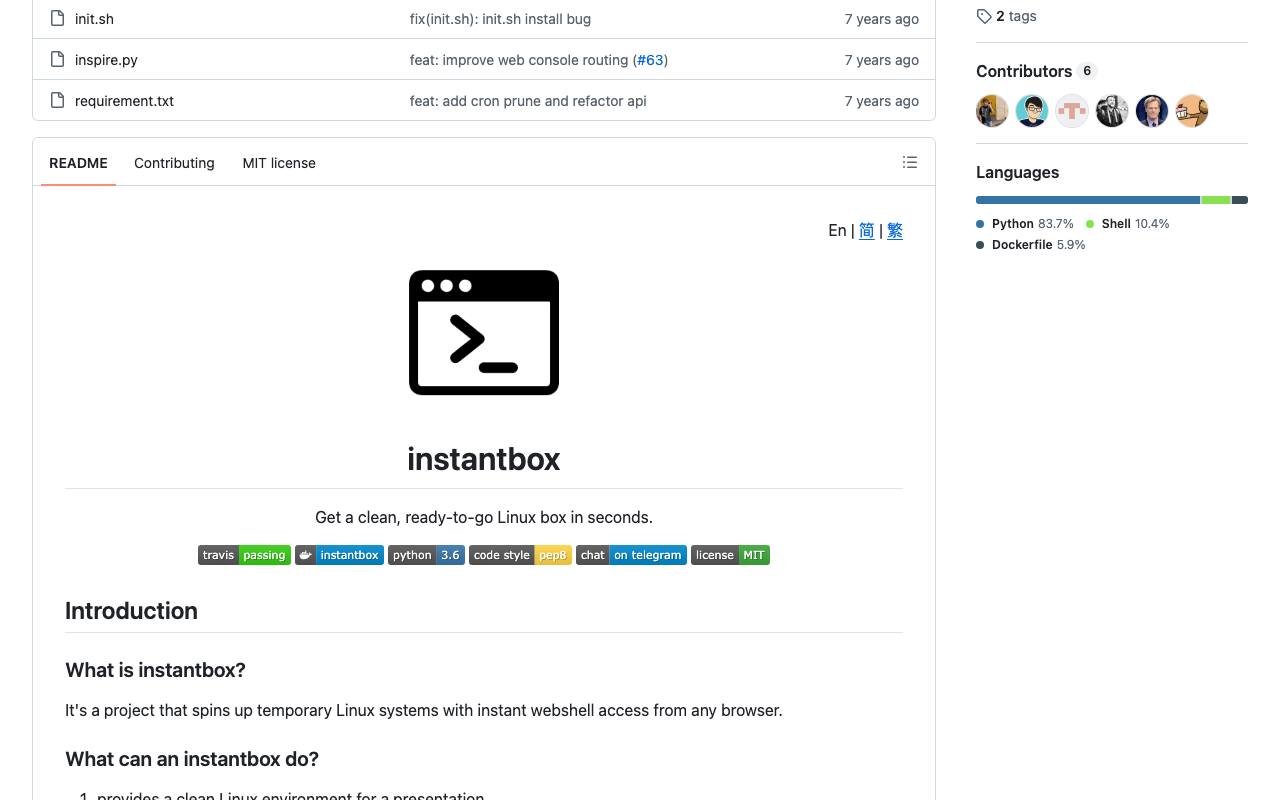The image size is (1280, 800).
Task: Open commit 'fix(init.sh): init.sh install bug'
Action: [x=500, y=19]
